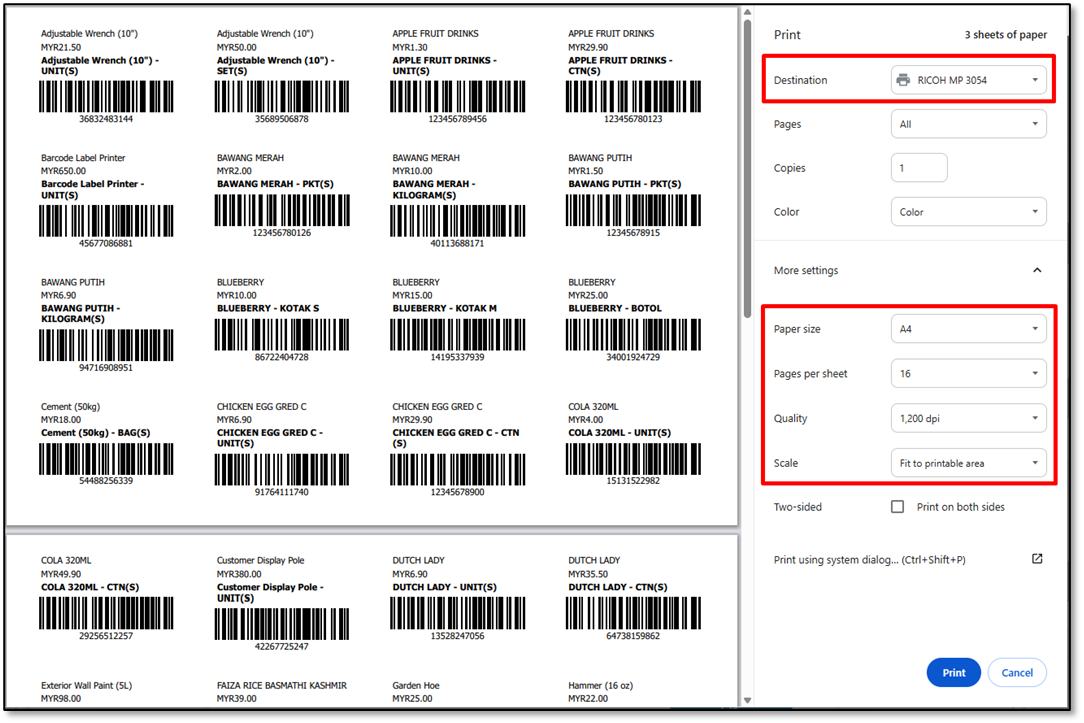1084x723 pixels.
Task: Open the Pages per sheet dropdown
Action: pos(968,374)
